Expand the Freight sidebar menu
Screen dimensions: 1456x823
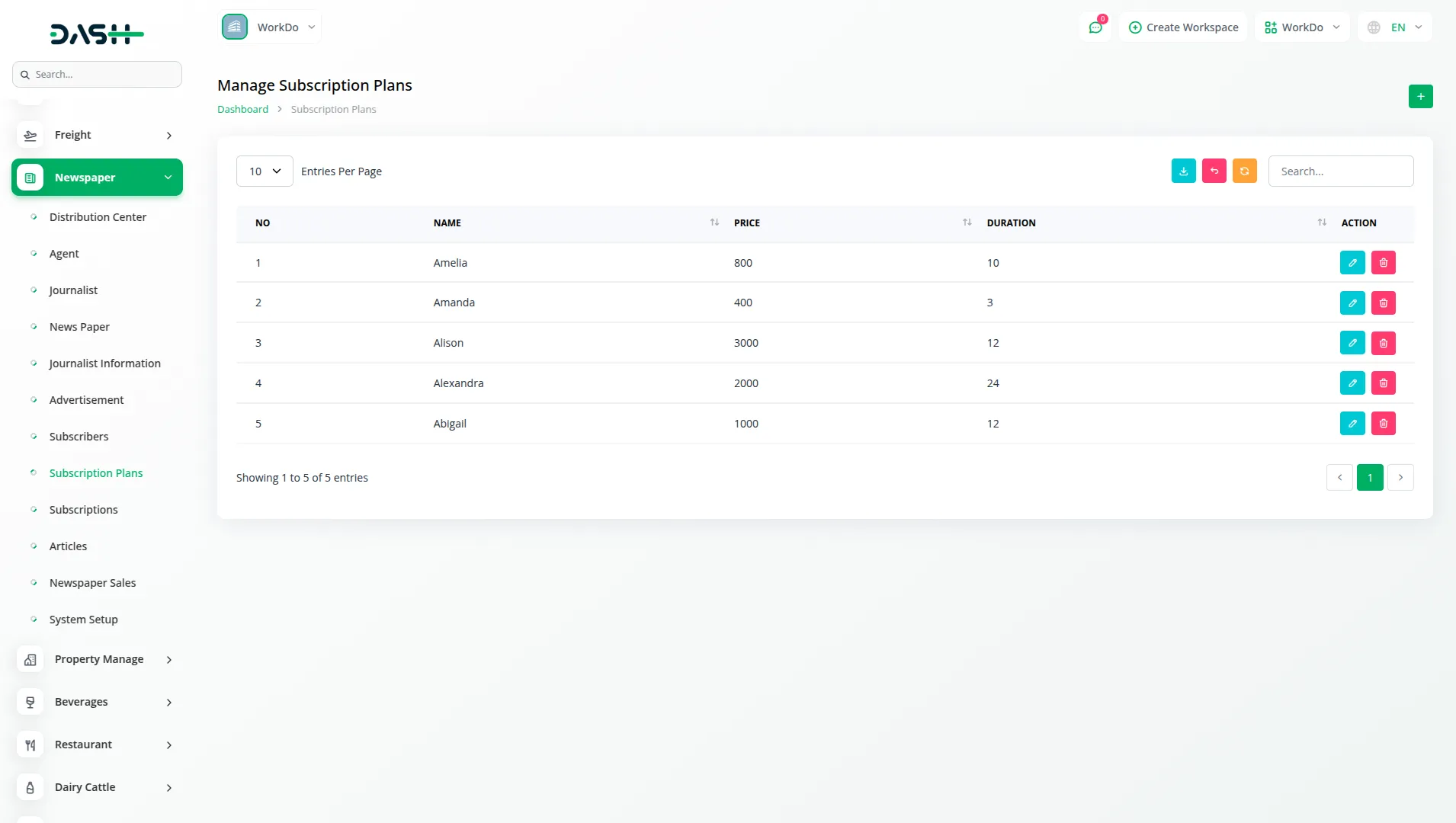click(97, 135)
